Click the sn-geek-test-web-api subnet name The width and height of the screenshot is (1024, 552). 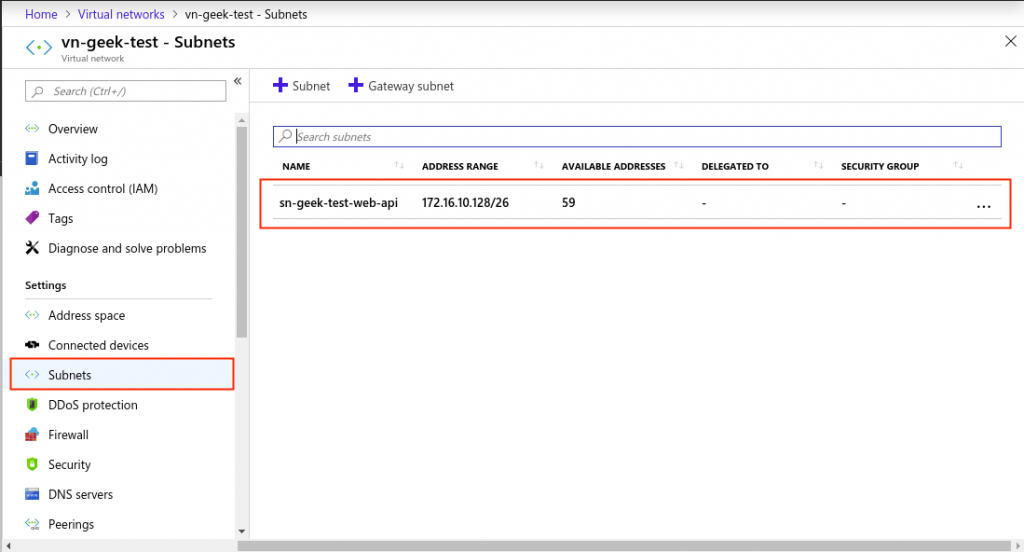[338, 203]
